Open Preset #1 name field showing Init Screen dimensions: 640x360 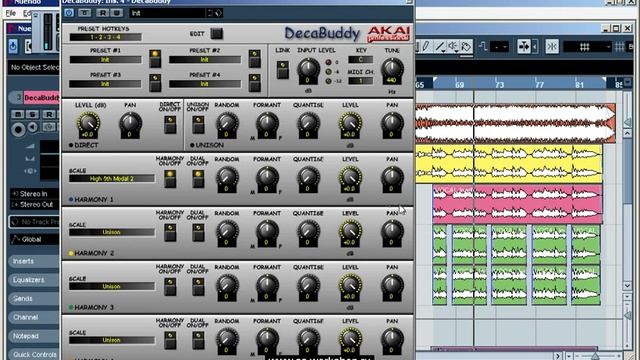(x=106, y=60)
